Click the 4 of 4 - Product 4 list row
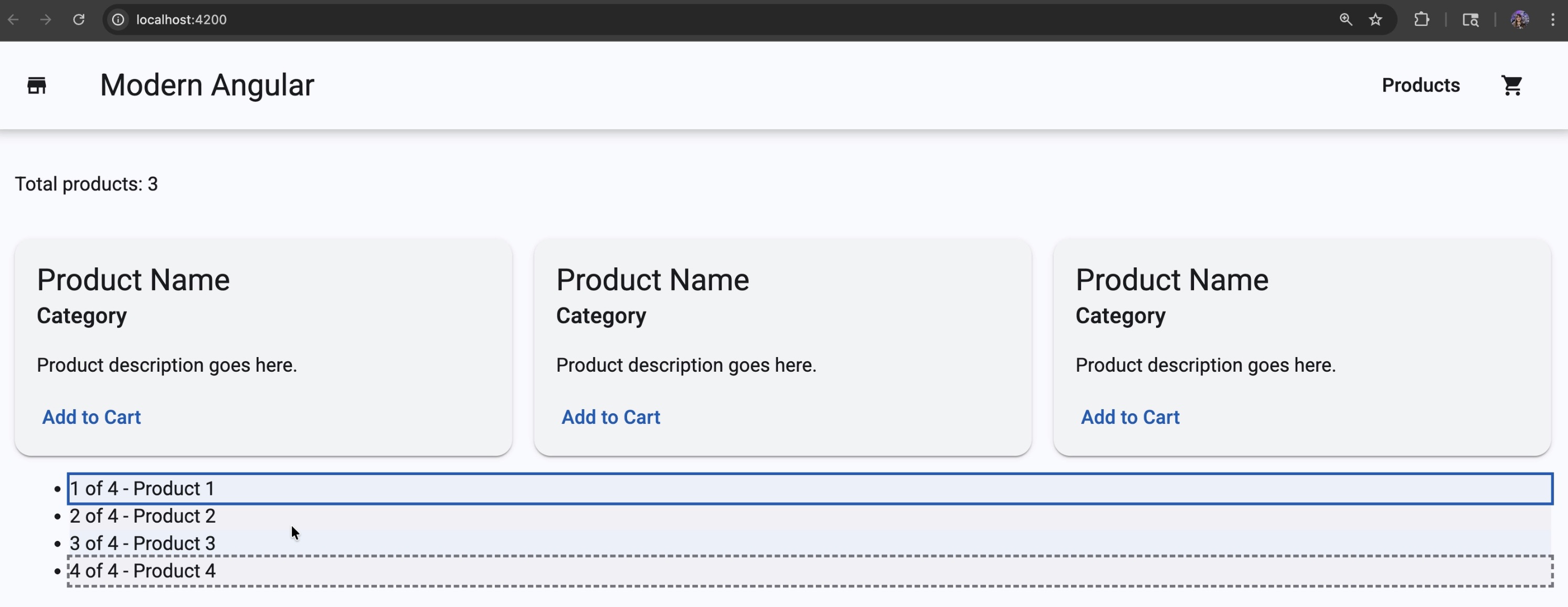 (142, 571)
